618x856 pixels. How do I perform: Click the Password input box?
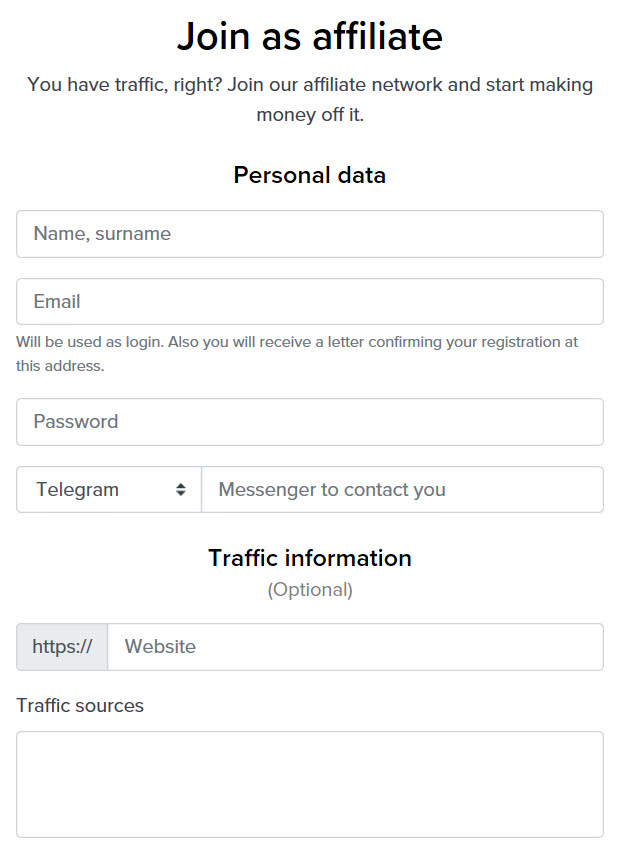click(309, 421)
